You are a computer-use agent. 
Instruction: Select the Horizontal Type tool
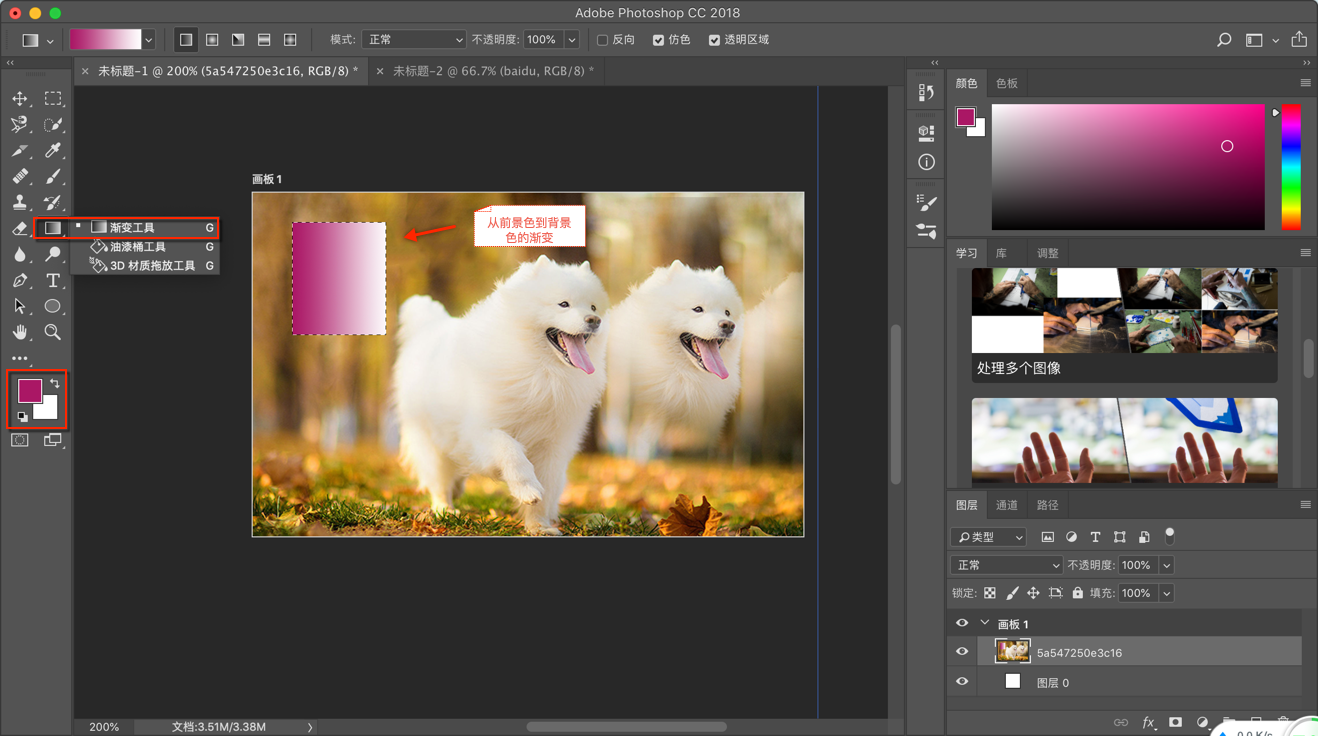click(53, 281)
